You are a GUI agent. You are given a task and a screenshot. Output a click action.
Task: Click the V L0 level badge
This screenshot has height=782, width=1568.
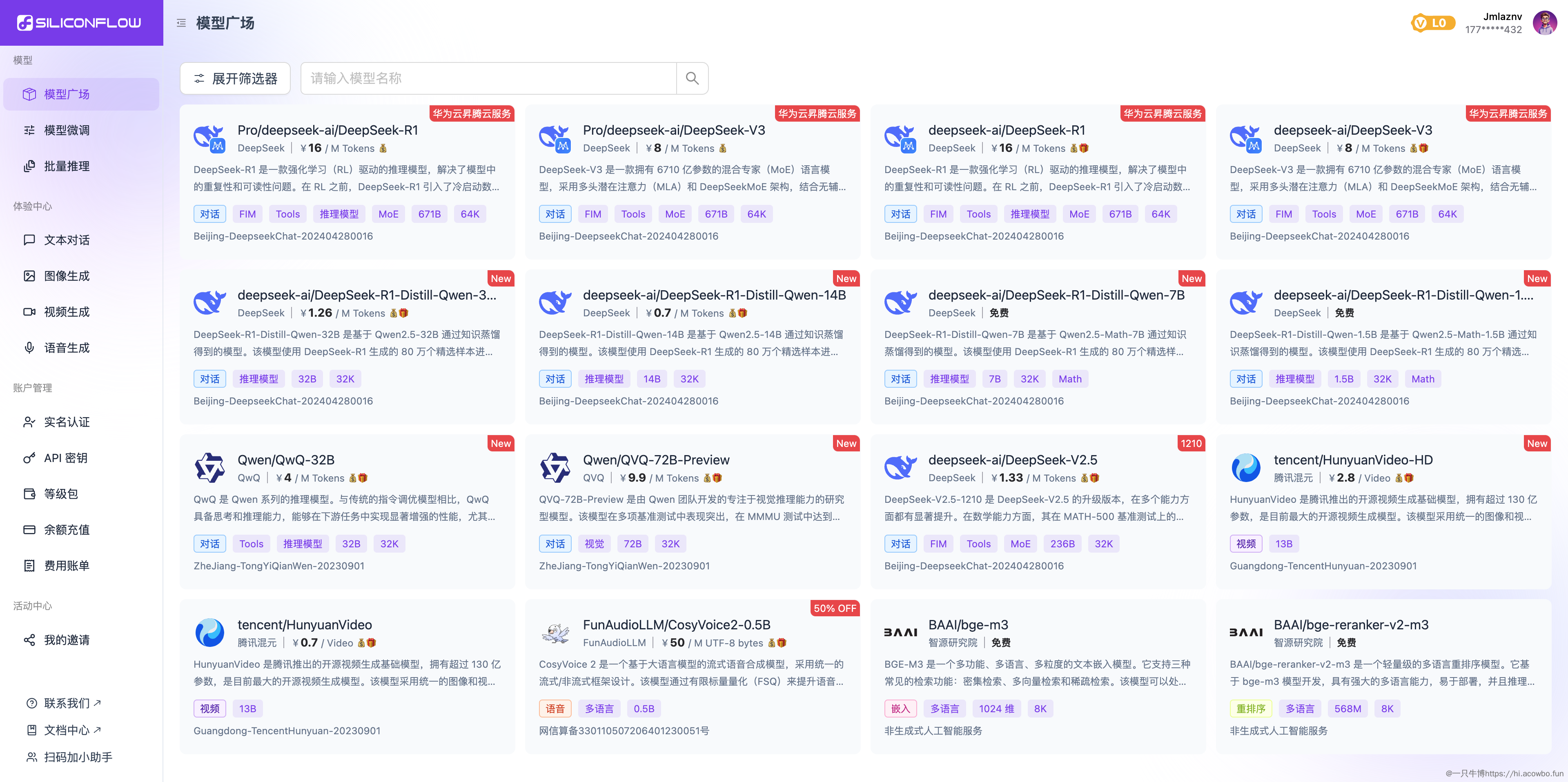tap(1432, 23)
